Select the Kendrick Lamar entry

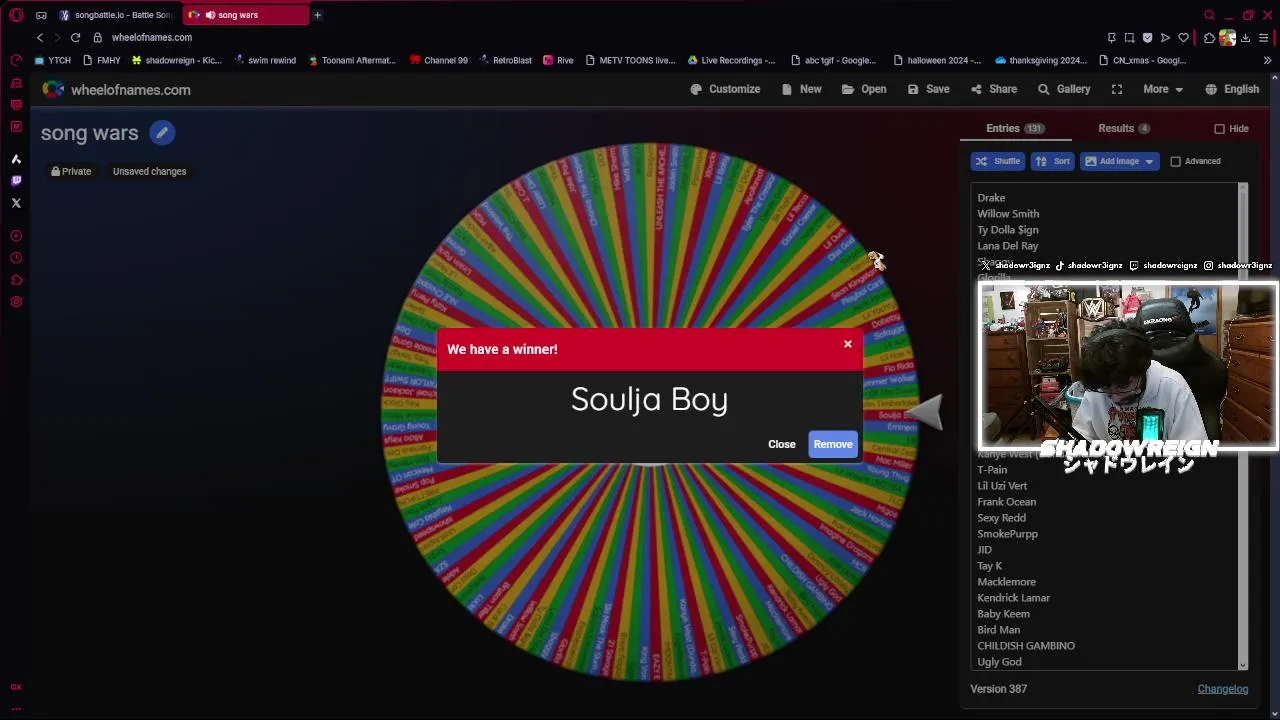1013,598
